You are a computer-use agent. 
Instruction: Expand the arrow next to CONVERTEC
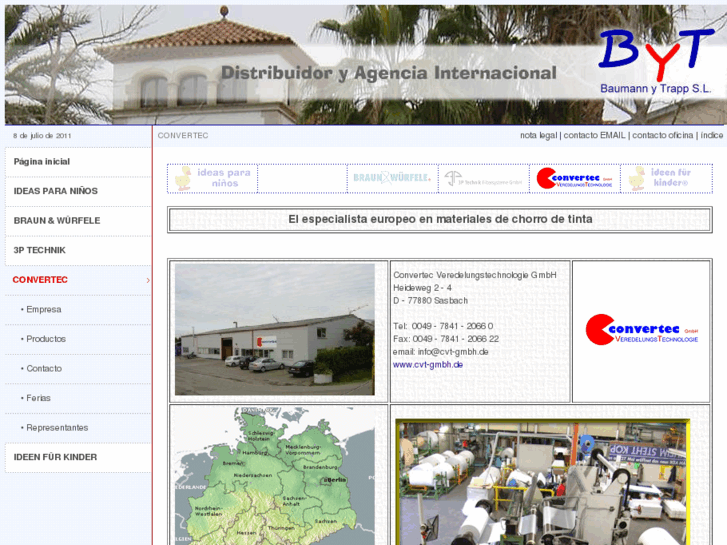click(148, 280)
